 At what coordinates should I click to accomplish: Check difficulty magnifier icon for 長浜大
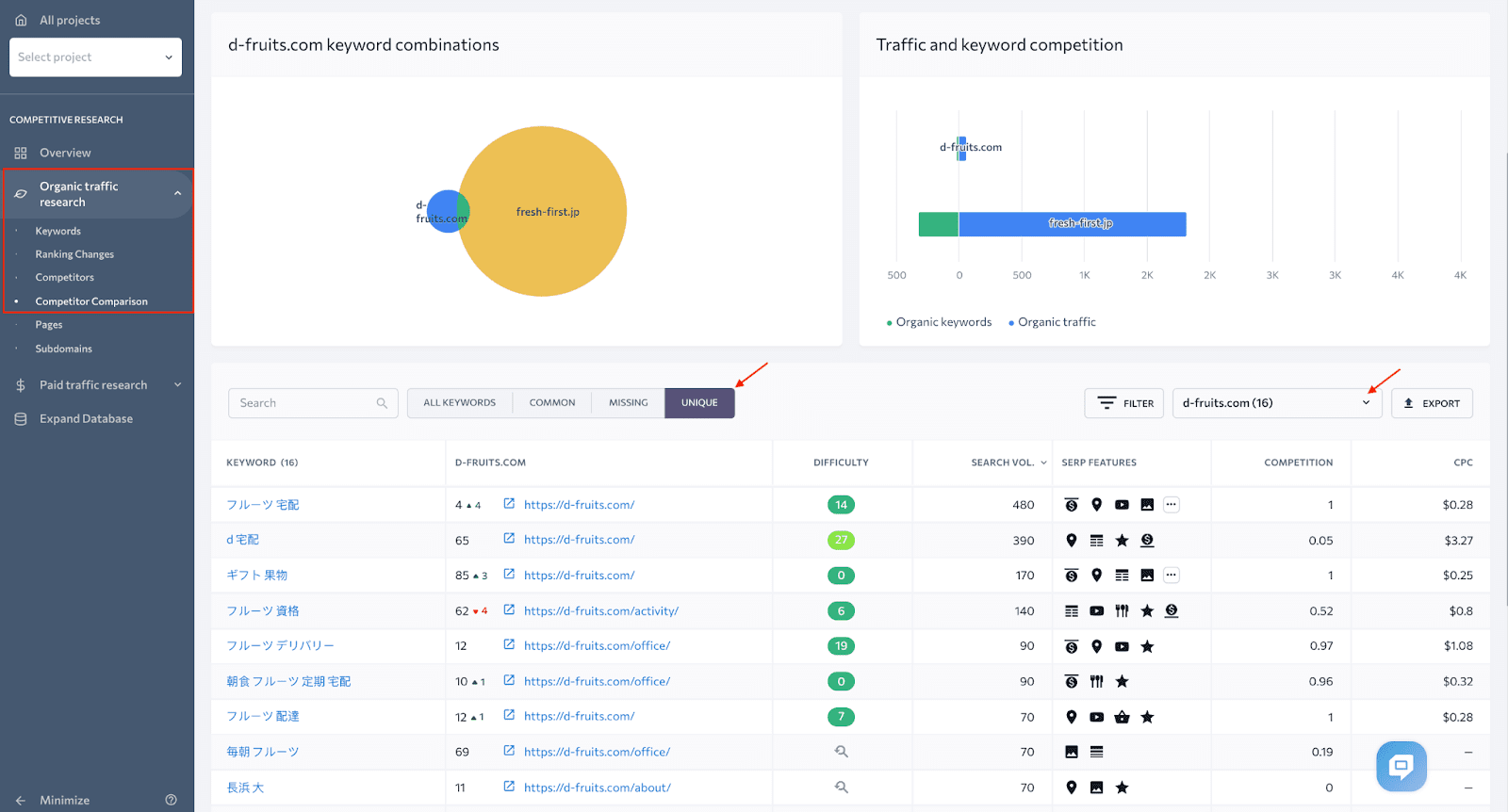tap(842, 787)
